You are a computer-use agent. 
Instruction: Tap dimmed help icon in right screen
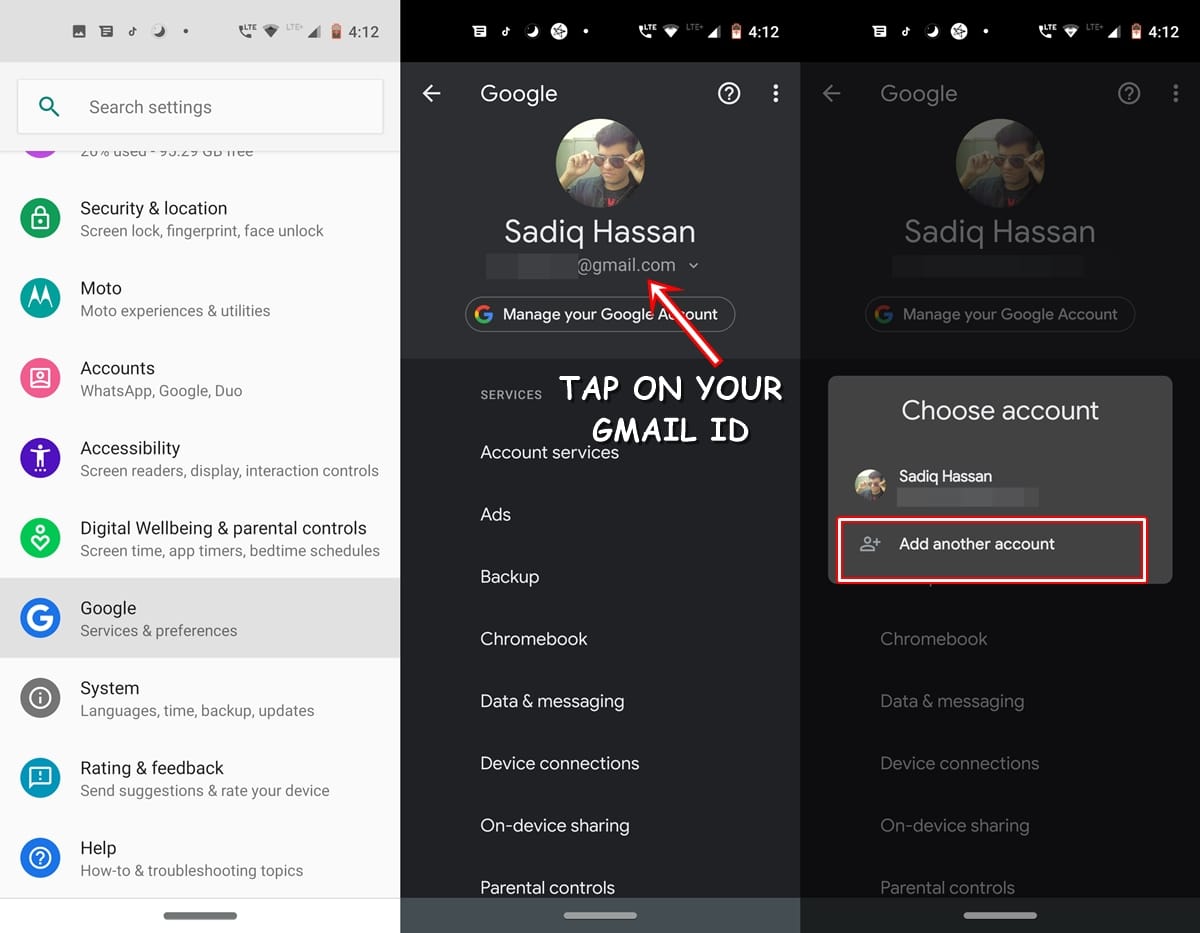1129,93
